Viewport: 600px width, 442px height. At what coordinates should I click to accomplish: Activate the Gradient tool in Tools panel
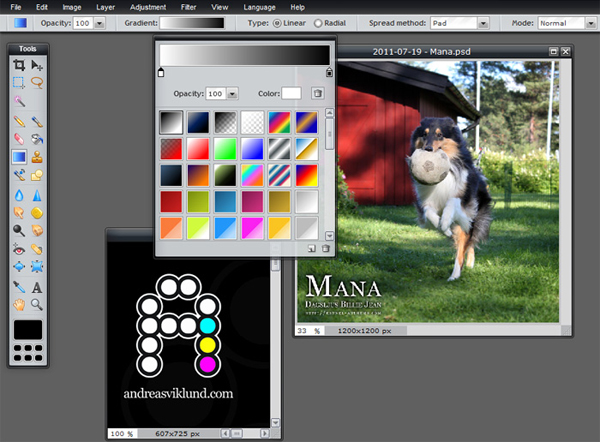coord(19,156)
